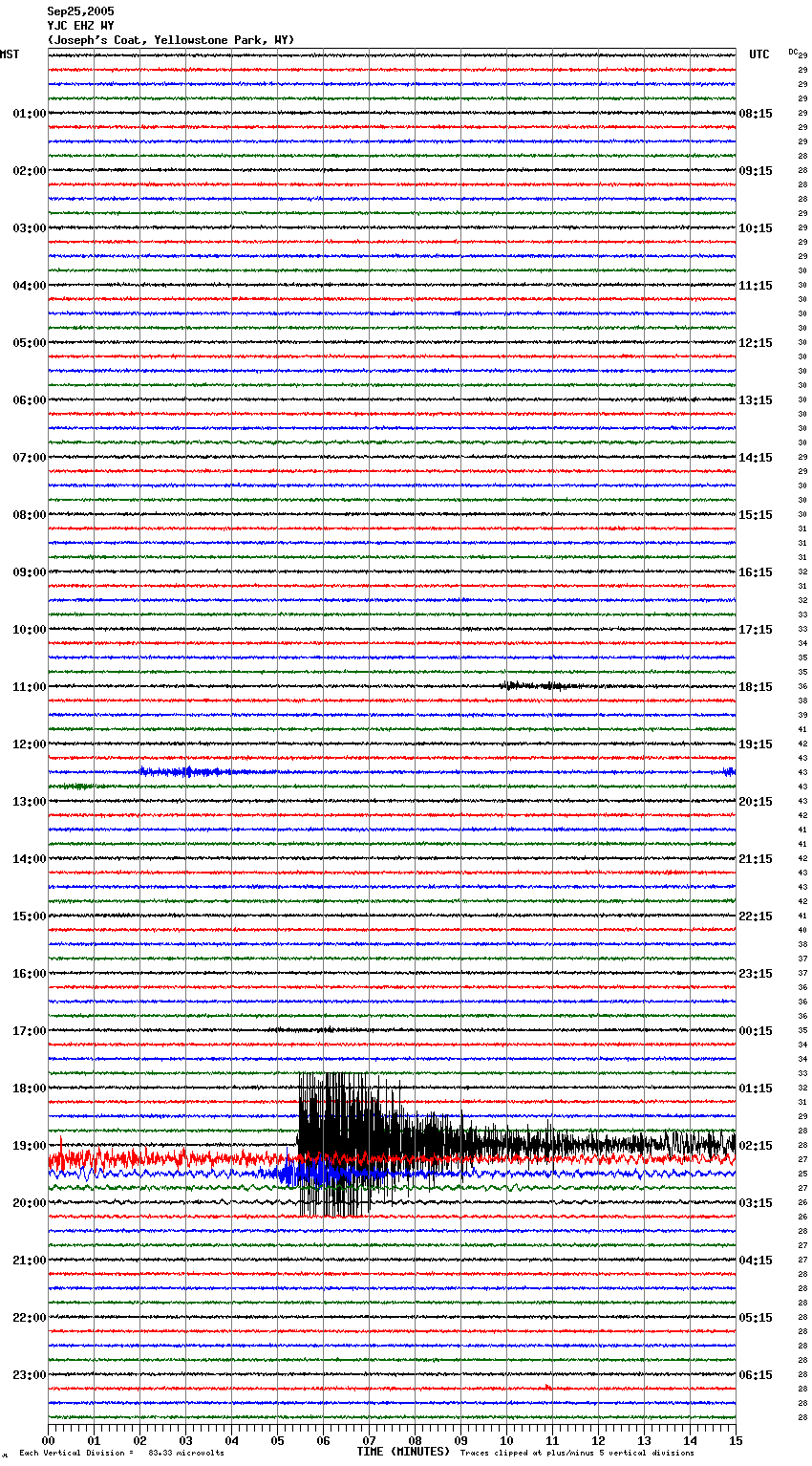Click the 'Traces clipped at plus/minus 5' footnote
The height and width of the screenshot is (1466, 812).
point(577,1453)
